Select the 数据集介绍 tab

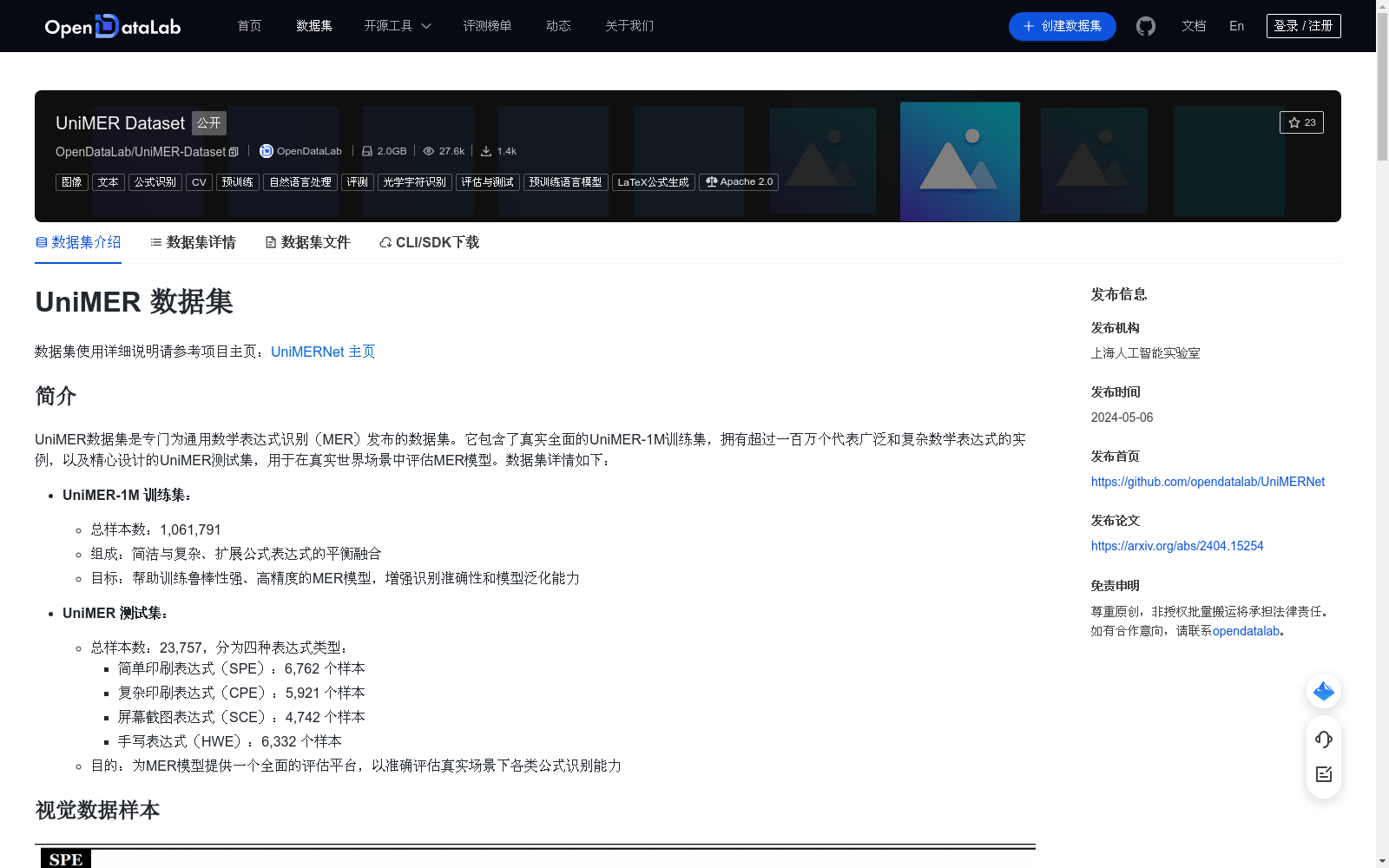coord(78,242)
